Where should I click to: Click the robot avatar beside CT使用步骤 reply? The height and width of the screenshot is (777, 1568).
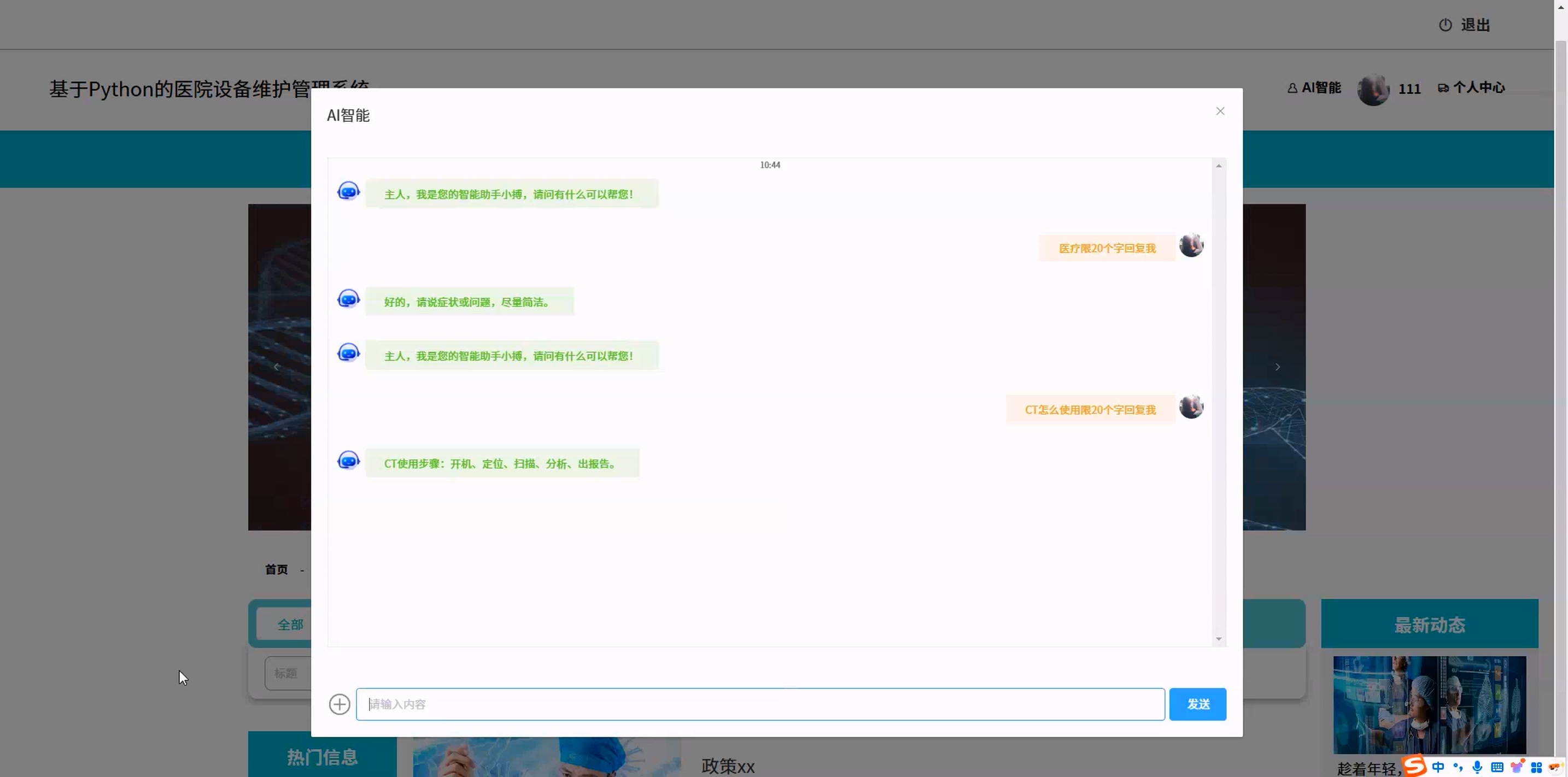(x=348, y=461)
